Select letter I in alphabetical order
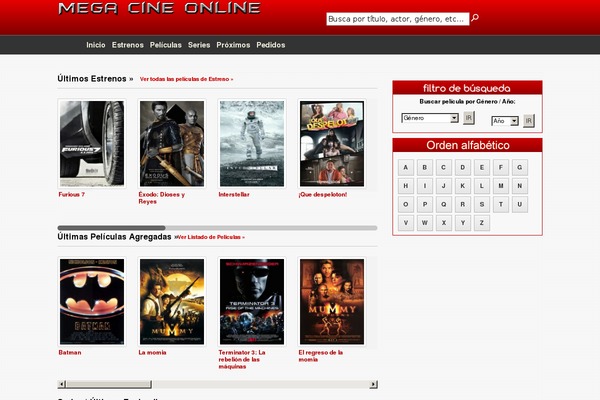 coord(425,186)
